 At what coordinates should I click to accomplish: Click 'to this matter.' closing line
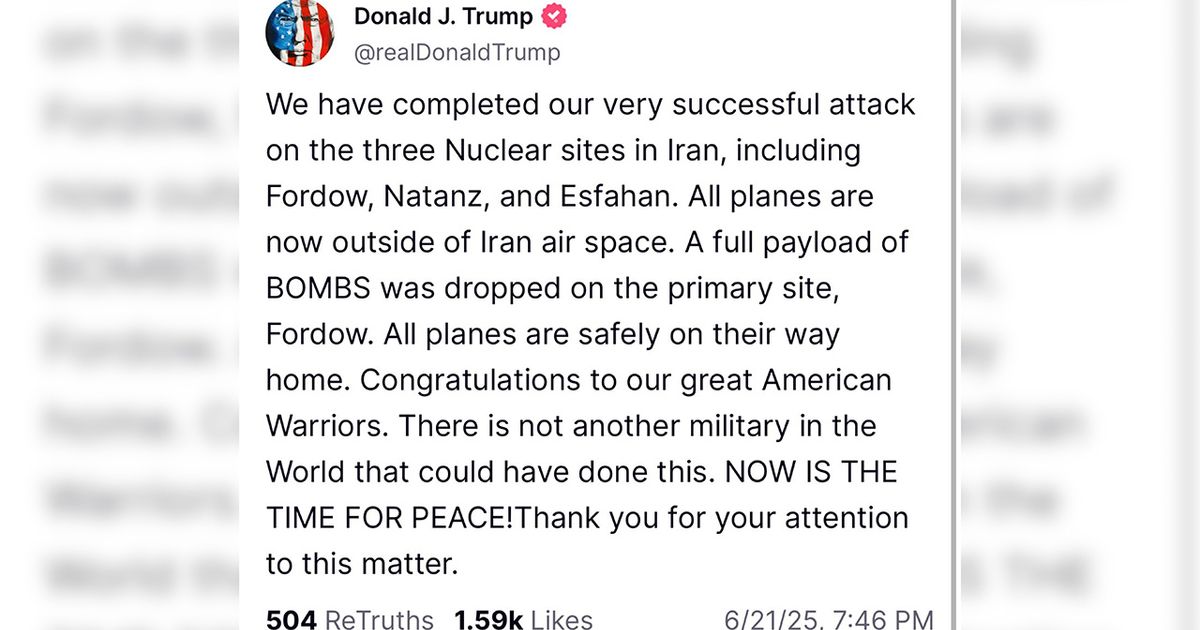[362, 564]
